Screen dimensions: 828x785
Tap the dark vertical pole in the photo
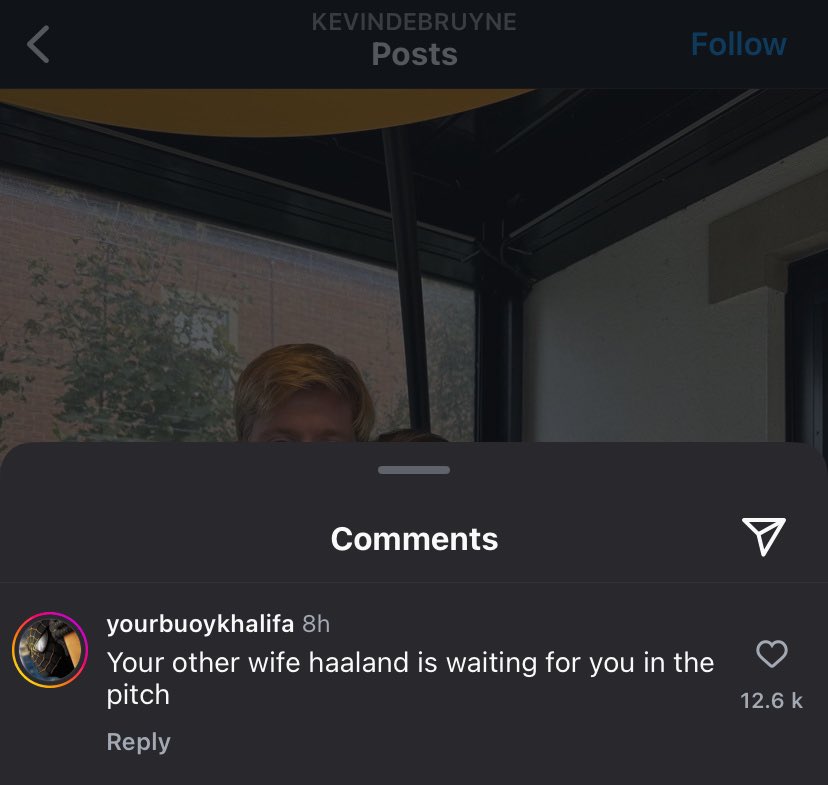coord(406,275)
